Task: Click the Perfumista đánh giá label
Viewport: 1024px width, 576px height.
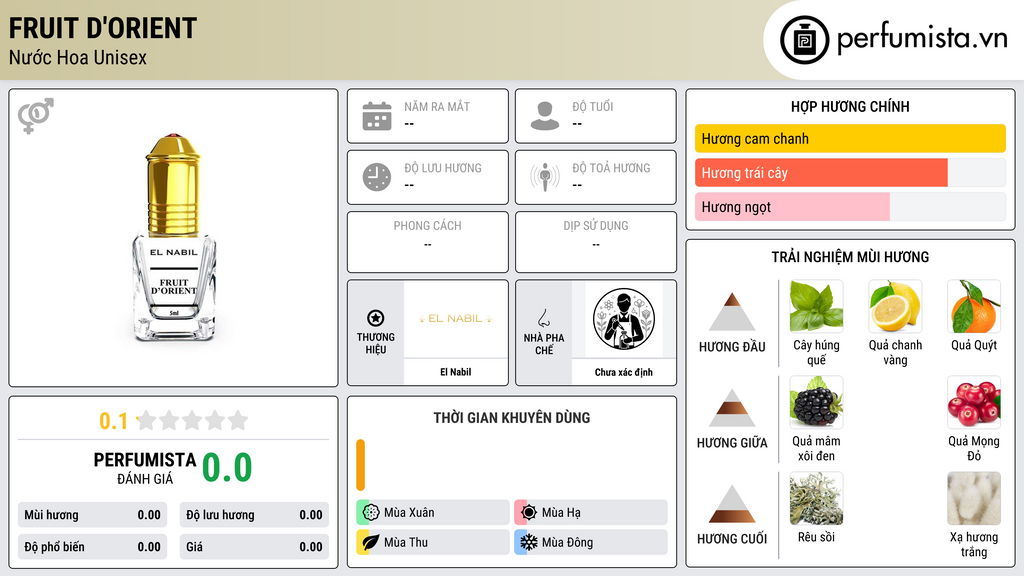Action: pos(145,468)
